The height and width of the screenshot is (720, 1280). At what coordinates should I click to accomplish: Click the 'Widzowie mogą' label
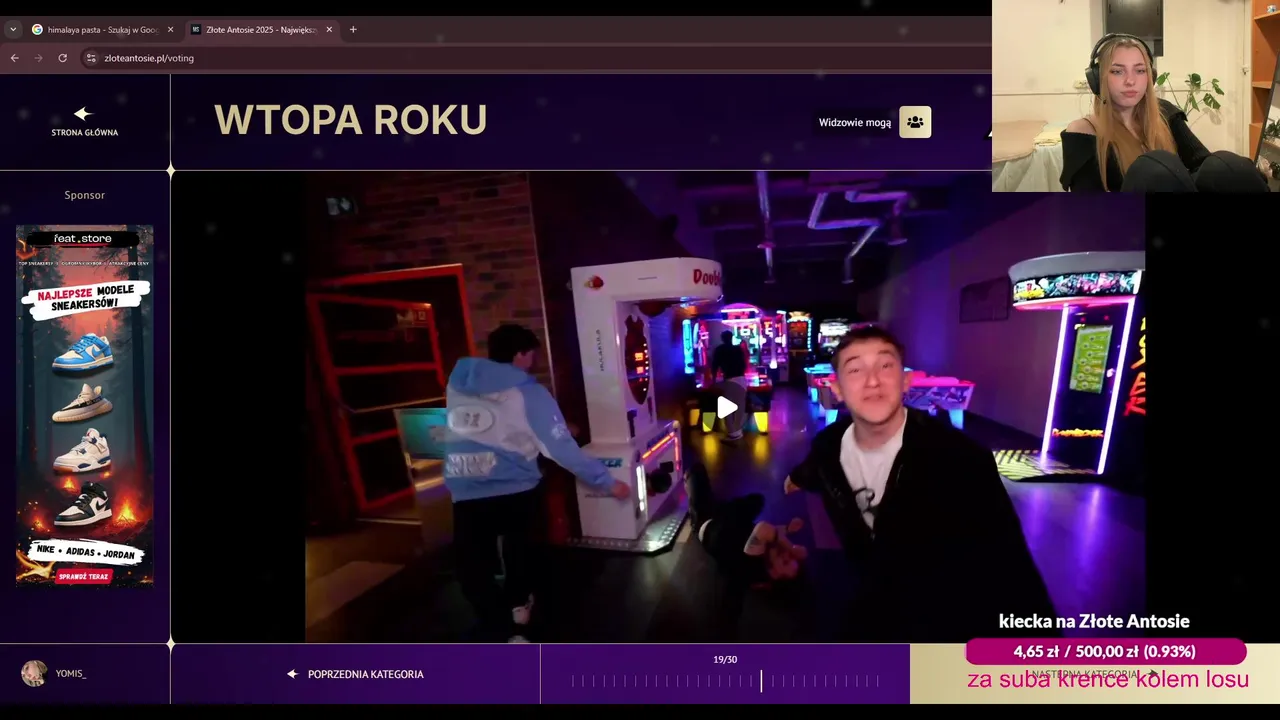pyautogui.click(x=855, y=123)
